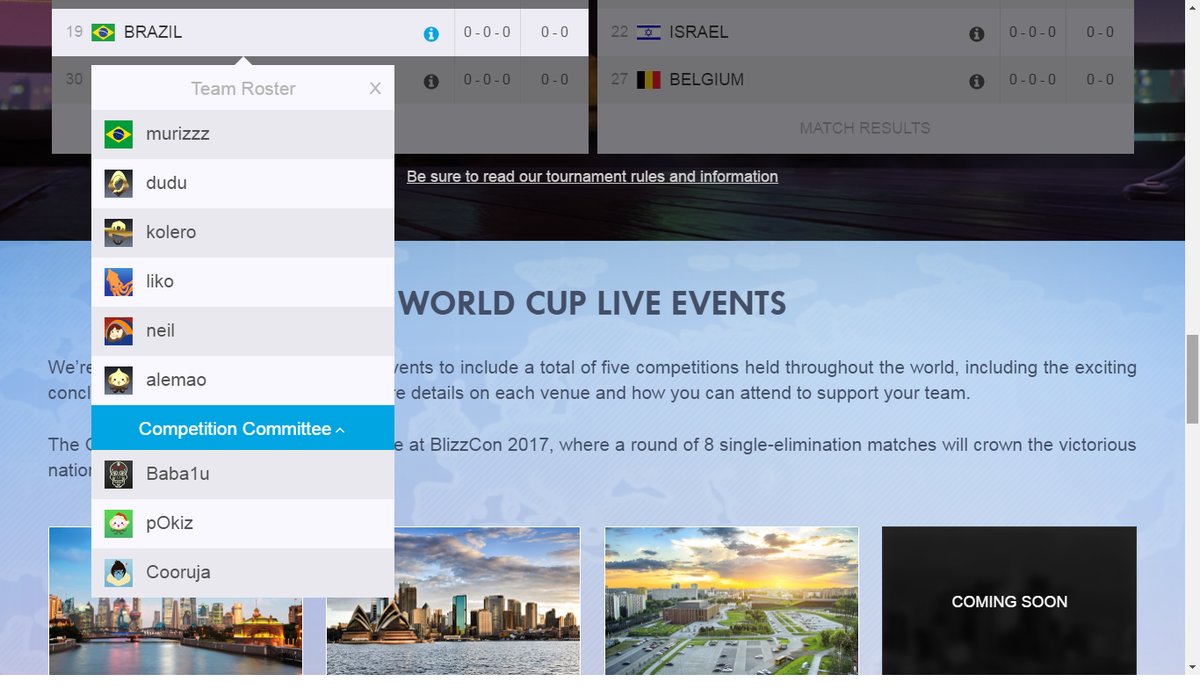Click Israel's 0 - 0 - 0 record cell
Screen dimensions: 1200x689
1033,33
